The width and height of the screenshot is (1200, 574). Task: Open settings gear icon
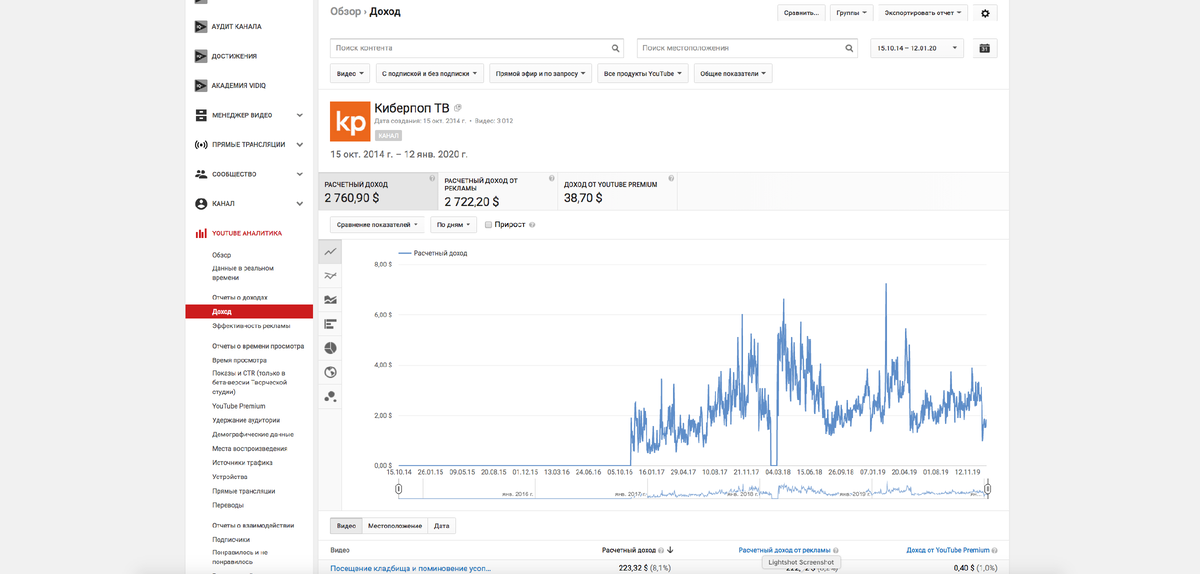tap(985, 13)
